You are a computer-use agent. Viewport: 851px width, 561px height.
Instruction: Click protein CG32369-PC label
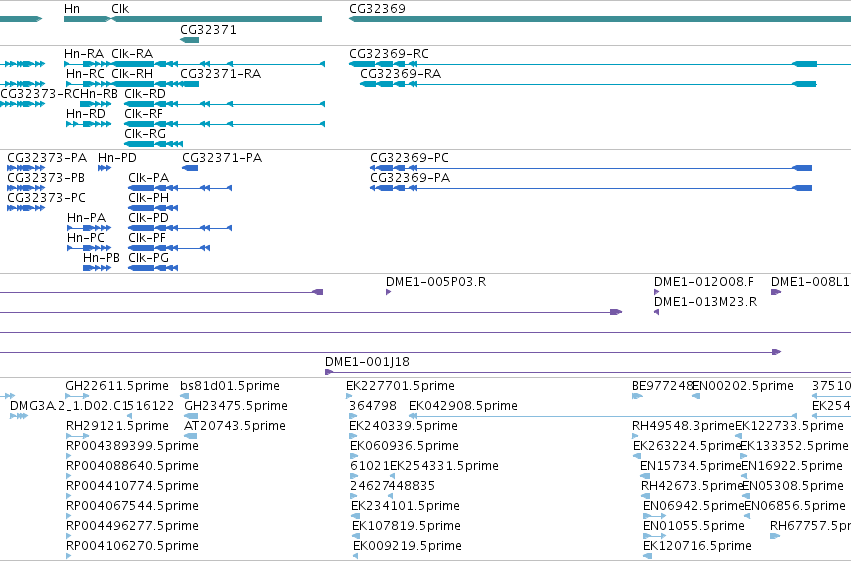409,158
